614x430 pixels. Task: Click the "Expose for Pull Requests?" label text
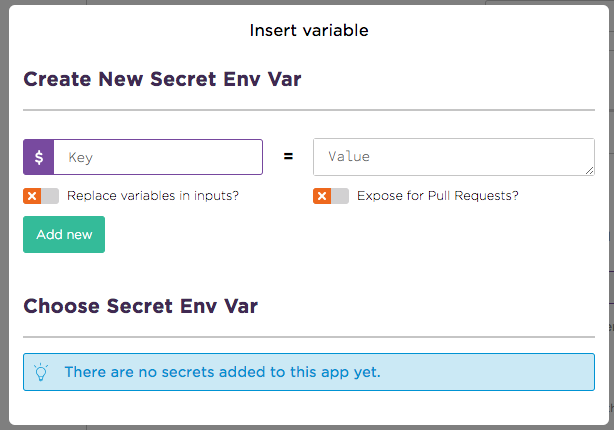tap(438, 196)
